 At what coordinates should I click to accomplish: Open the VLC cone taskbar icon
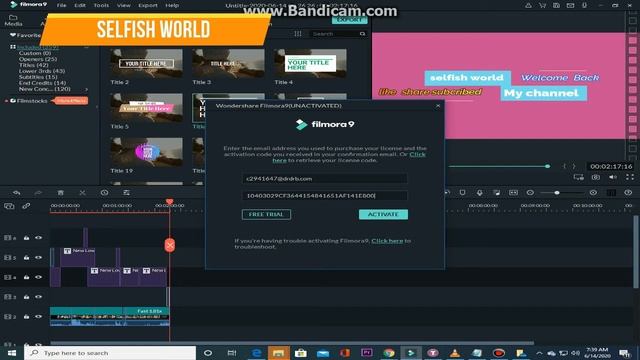pyautogui.click(x=455, y=353)
